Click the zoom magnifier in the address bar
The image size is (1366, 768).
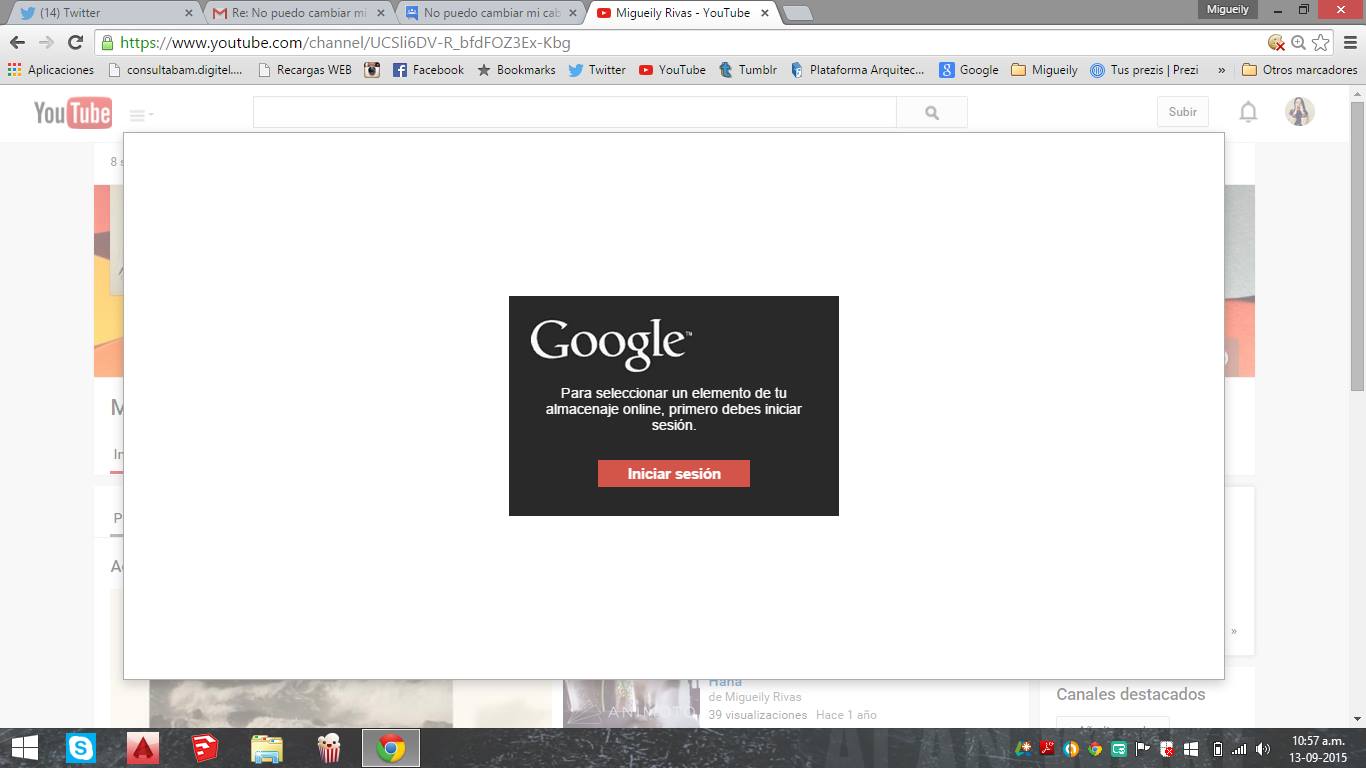pyautogui.click(x=1298, y=42)
